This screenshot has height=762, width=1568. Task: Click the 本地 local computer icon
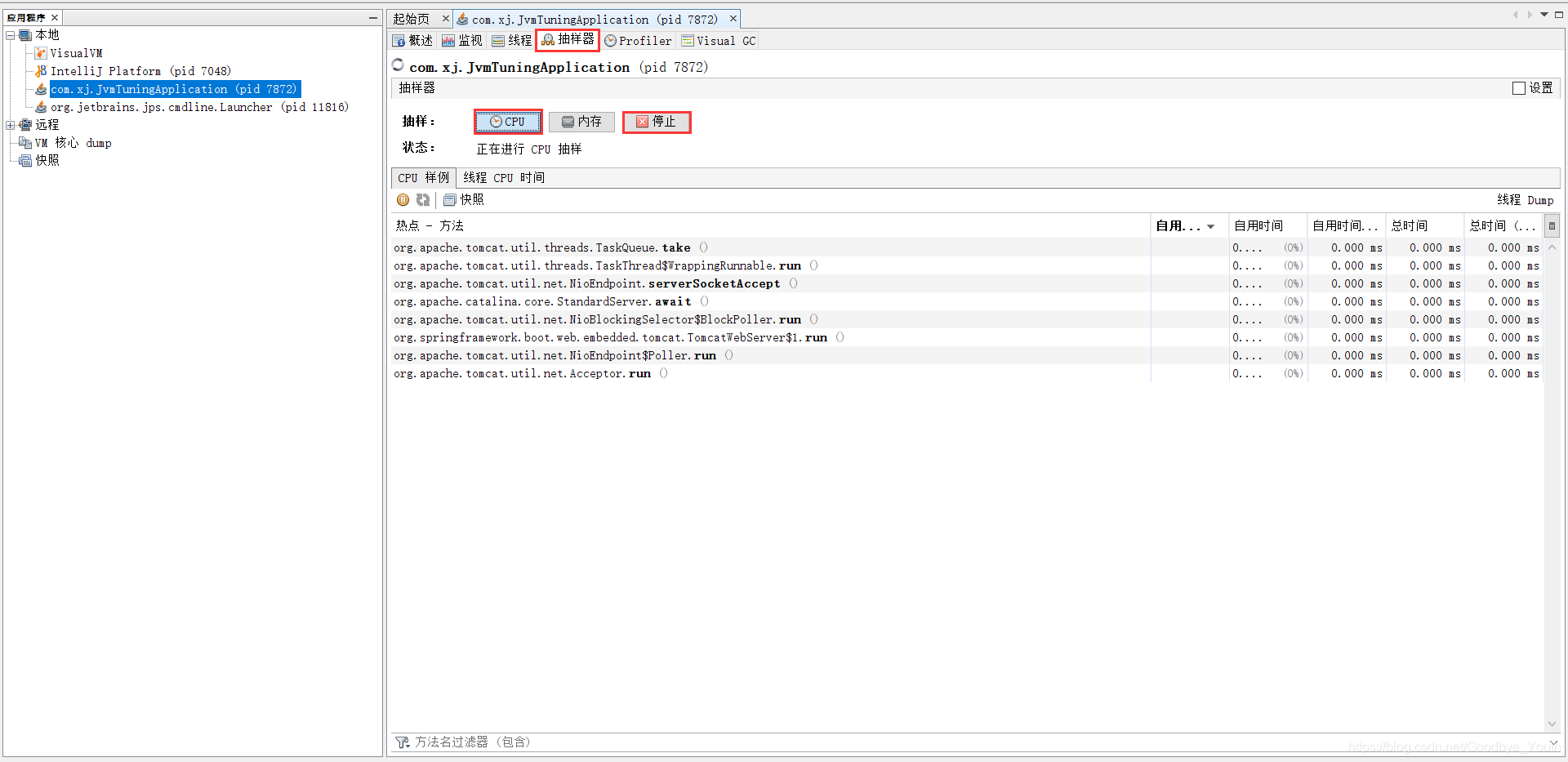[x=25, y=35]
